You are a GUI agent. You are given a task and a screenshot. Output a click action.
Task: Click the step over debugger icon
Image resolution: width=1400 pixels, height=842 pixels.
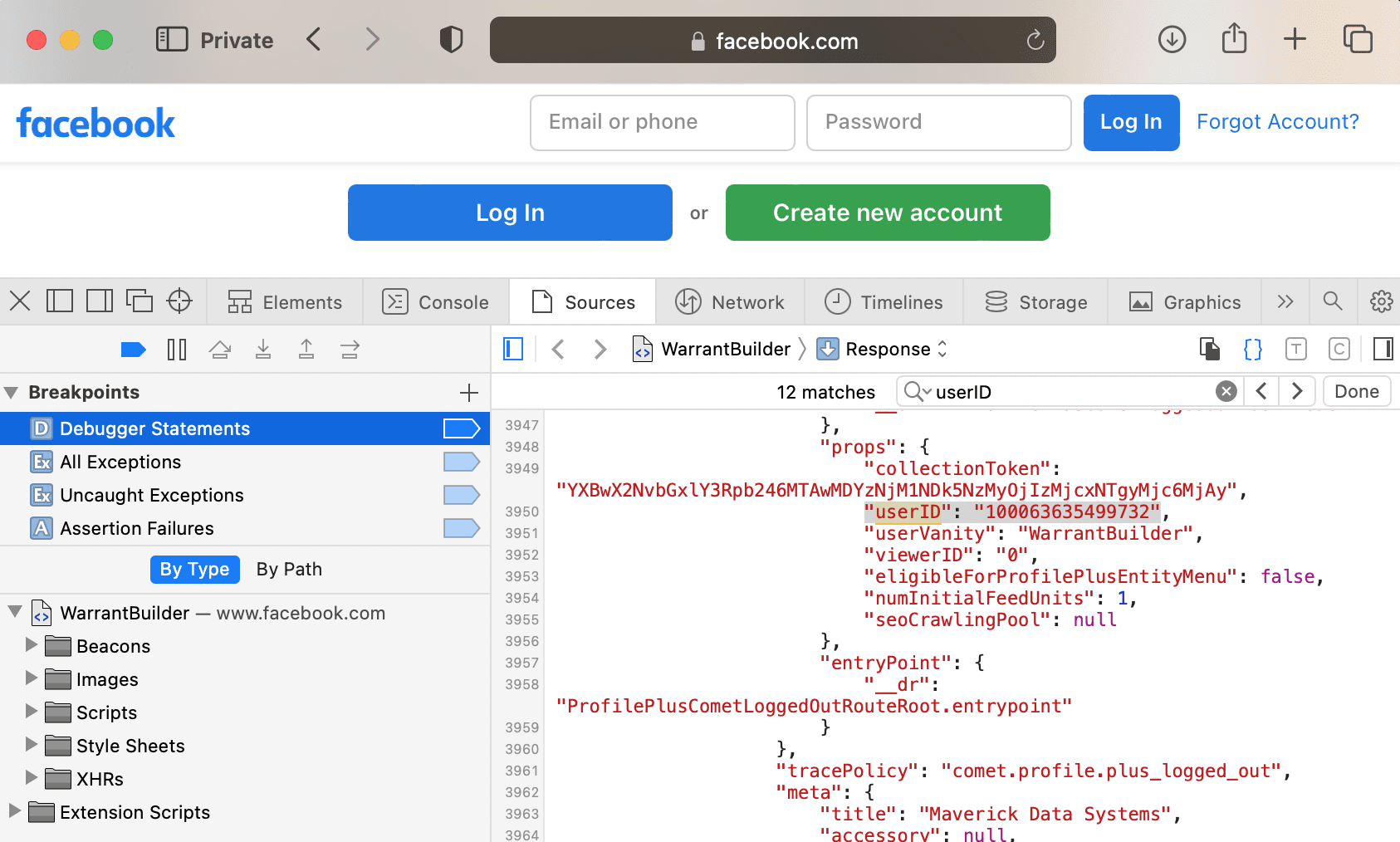point(220,350)
